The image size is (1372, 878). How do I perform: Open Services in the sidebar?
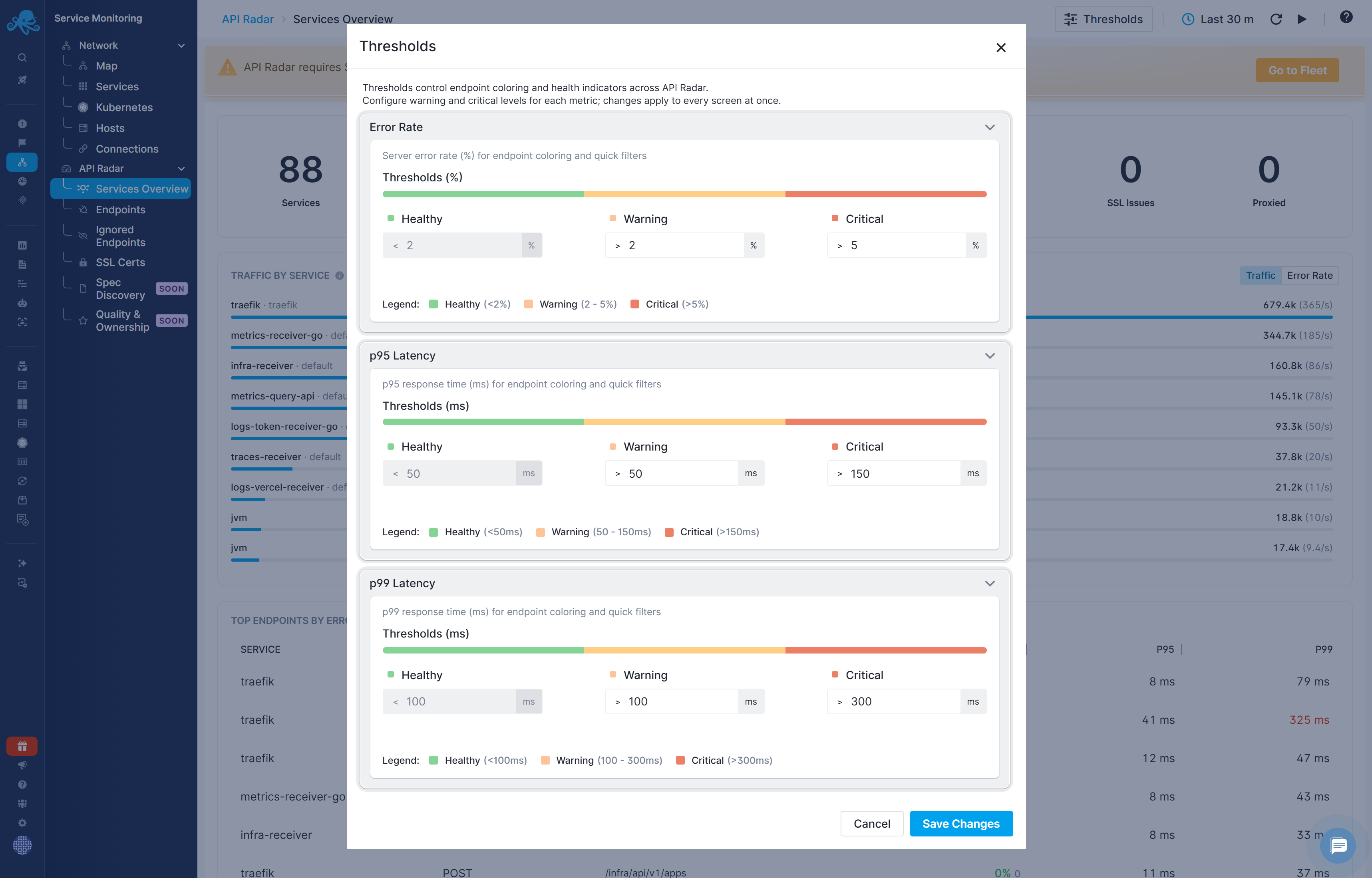117,87
